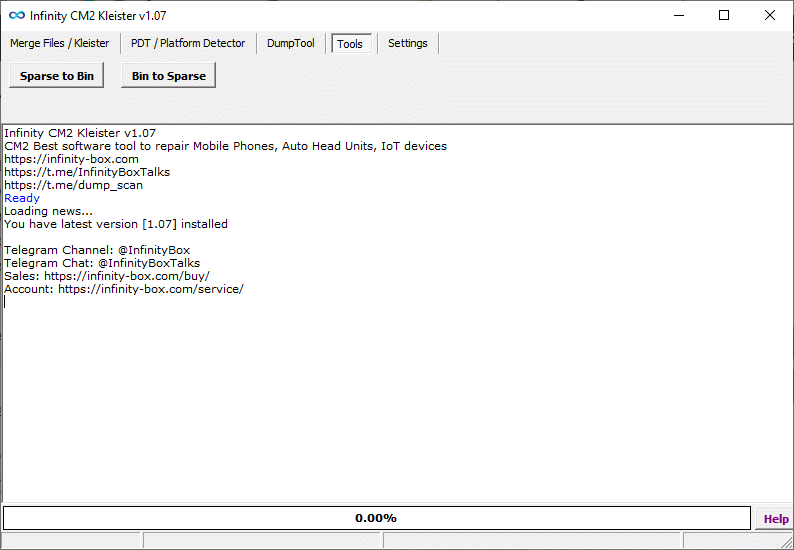Close the Infinity CM2 Kleister window

coord(770,15)
